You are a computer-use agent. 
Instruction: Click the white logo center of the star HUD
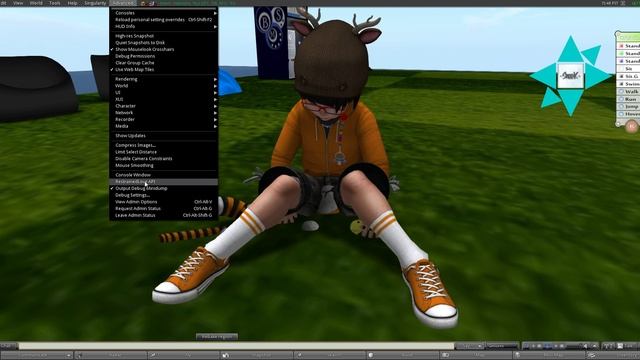click(570, 76)
